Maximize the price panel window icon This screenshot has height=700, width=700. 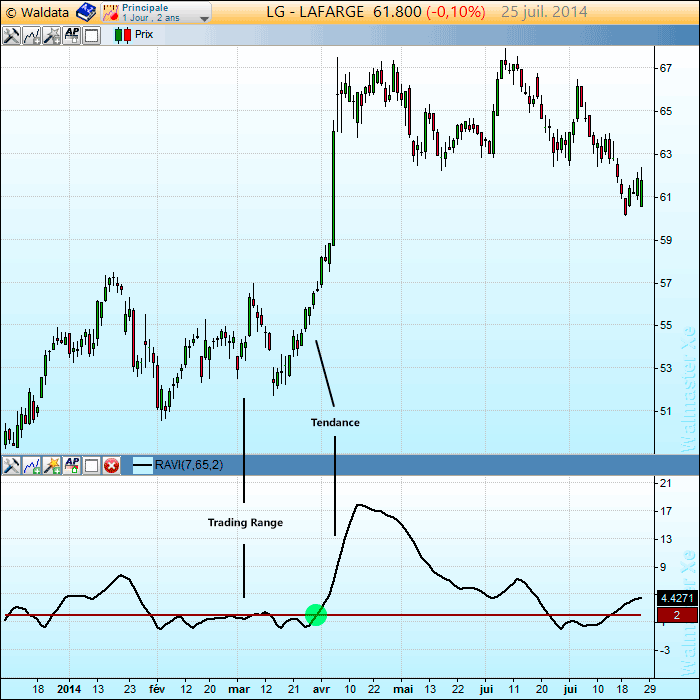click(92, 35)
